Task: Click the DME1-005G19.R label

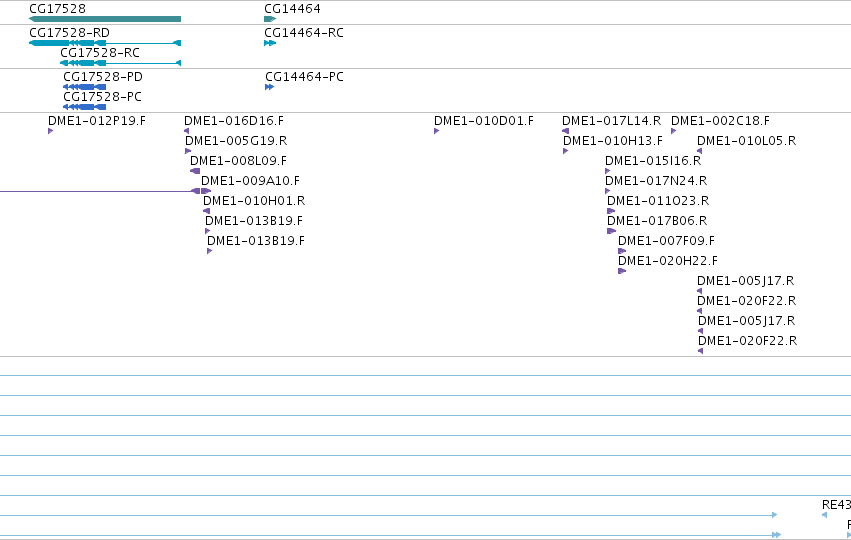Action: coord(236,141)
